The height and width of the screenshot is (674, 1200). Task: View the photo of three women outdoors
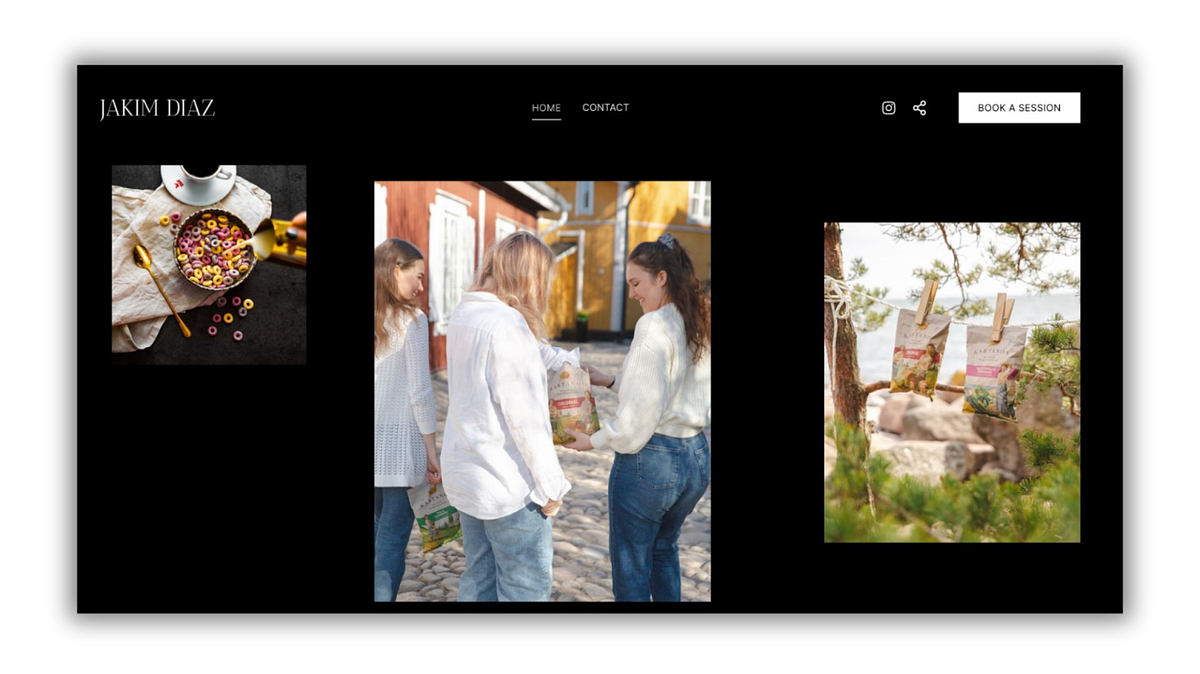pyautogui.click(x=542, y=390)
